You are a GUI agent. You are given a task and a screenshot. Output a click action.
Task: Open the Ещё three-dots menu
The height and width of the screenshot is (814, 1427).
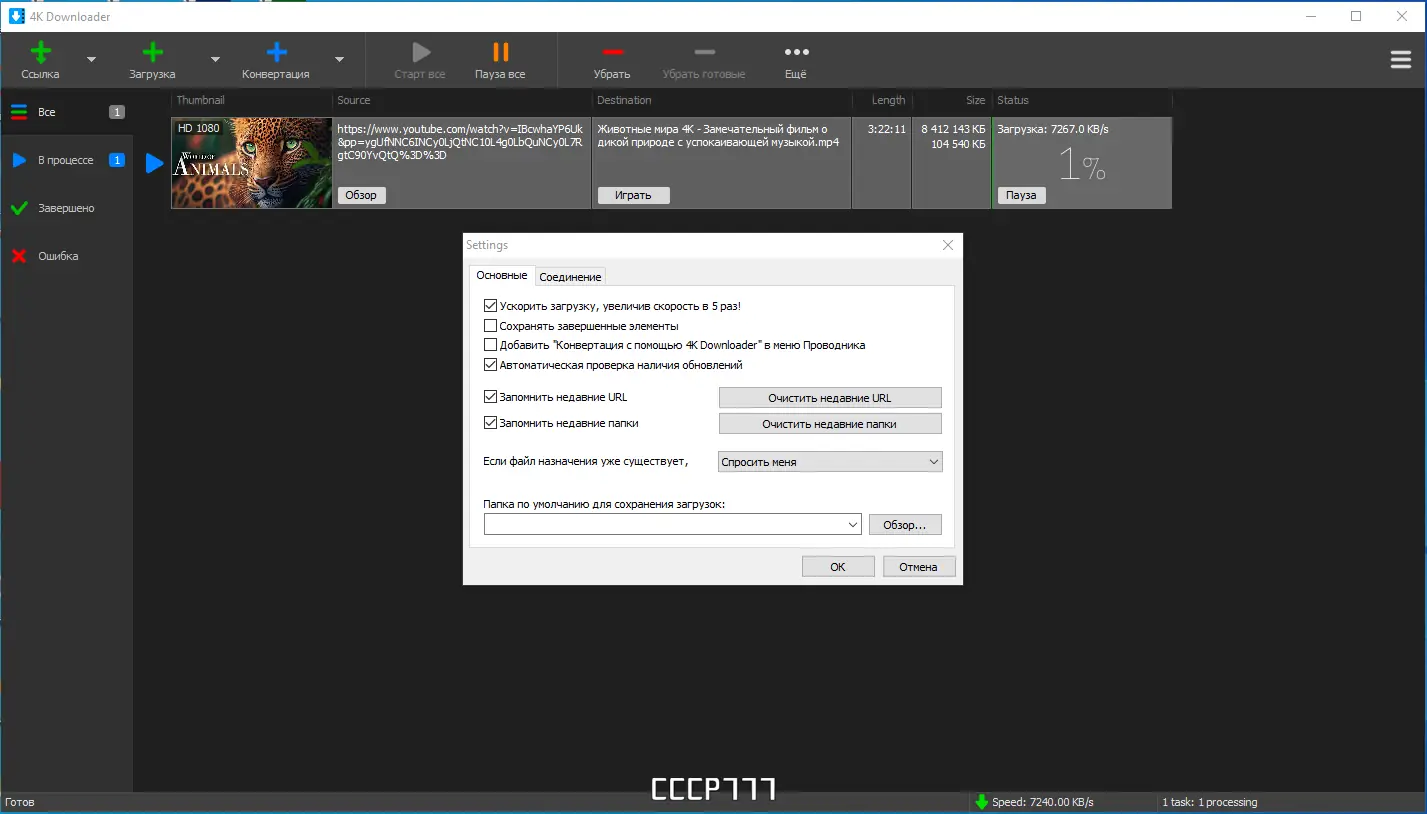click(796, 52)
